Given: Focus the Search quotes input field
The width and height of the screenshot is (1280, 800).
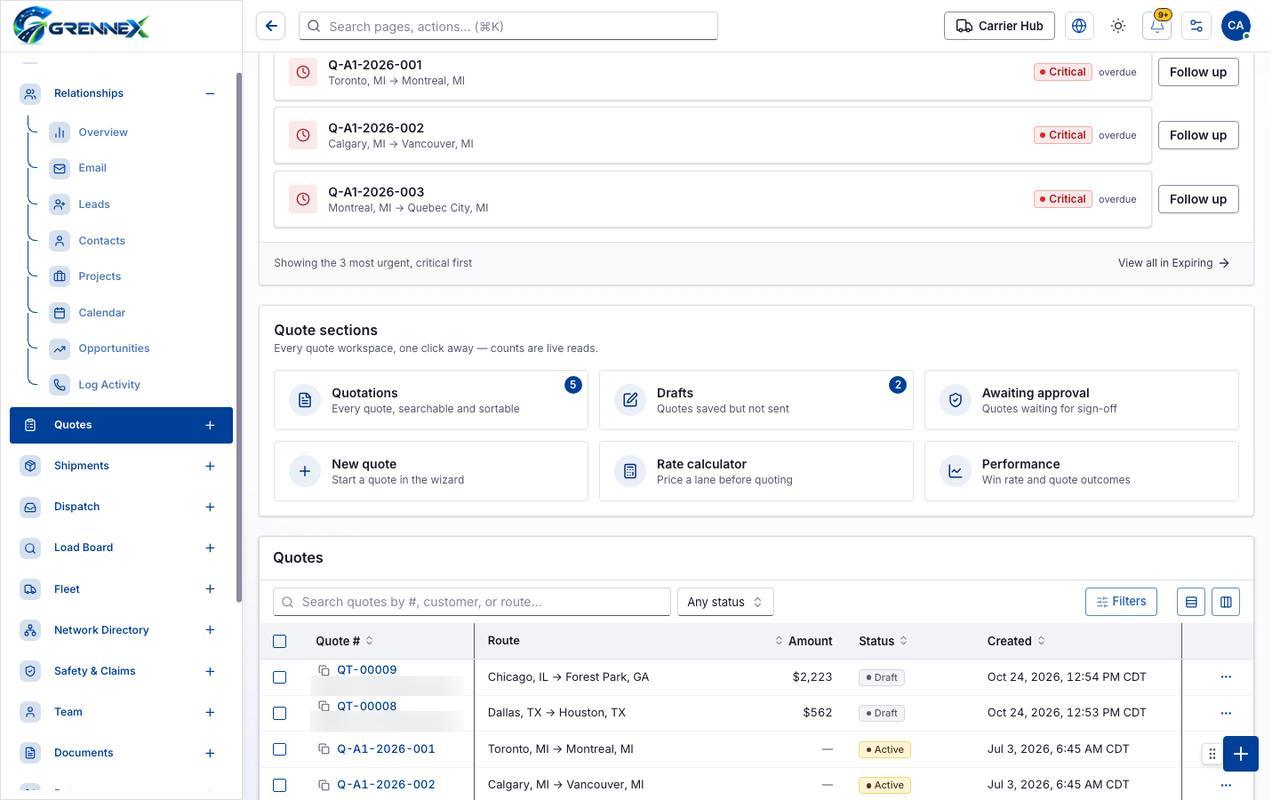Looking at the screenshot, I should coord(472,602).
